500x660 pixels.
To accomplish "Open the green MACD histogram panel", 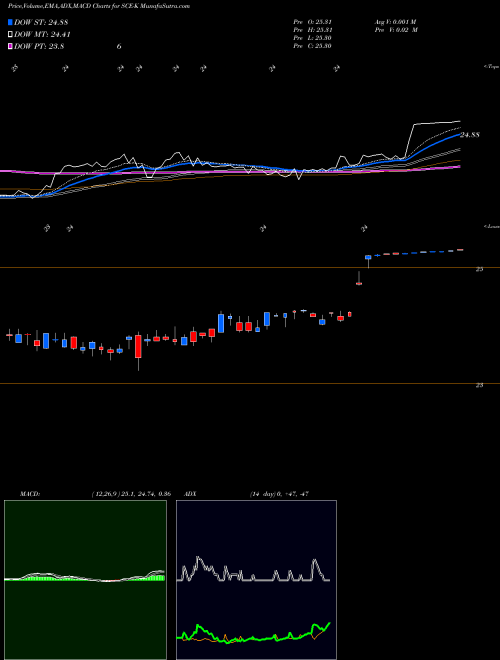I will tap(85, 580).
